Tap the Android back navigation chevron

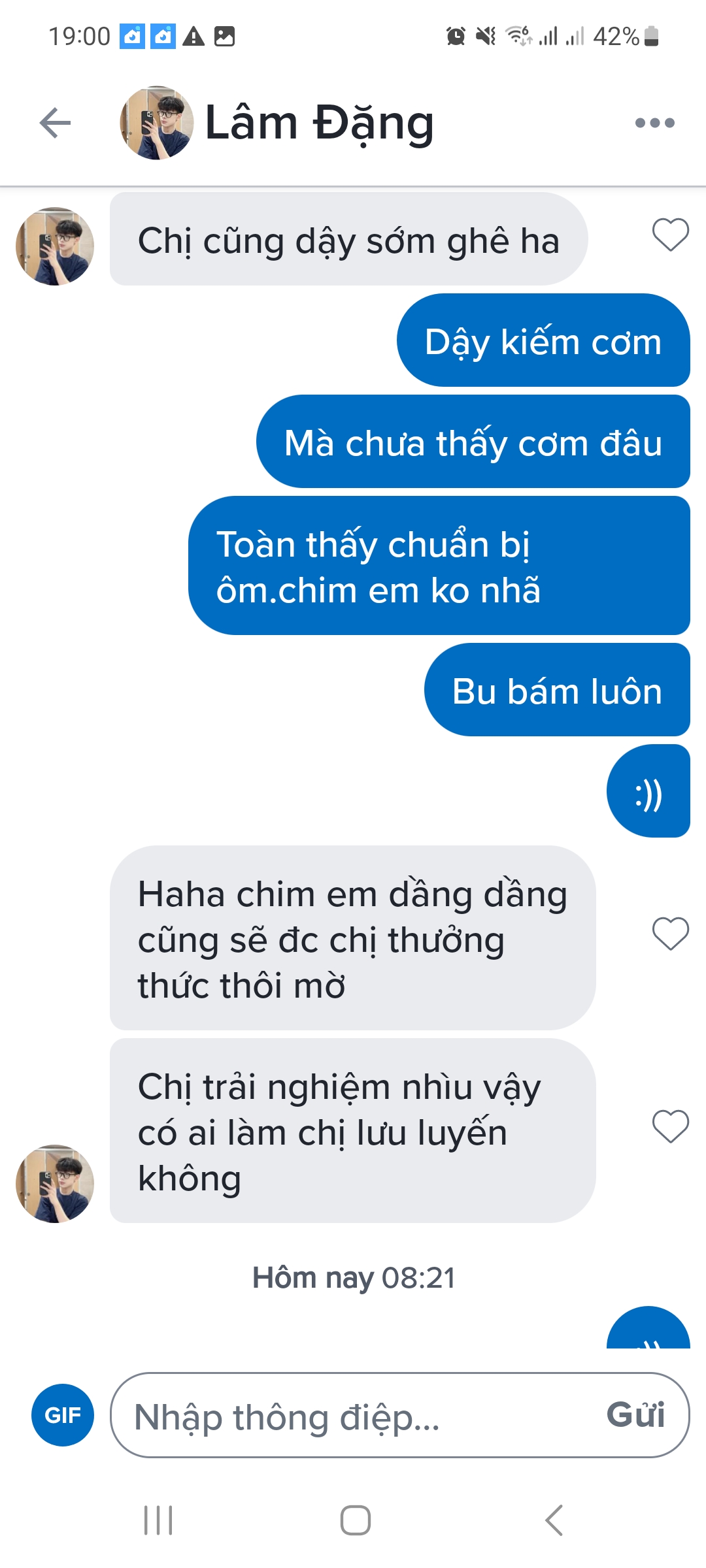coord(554,1520)
